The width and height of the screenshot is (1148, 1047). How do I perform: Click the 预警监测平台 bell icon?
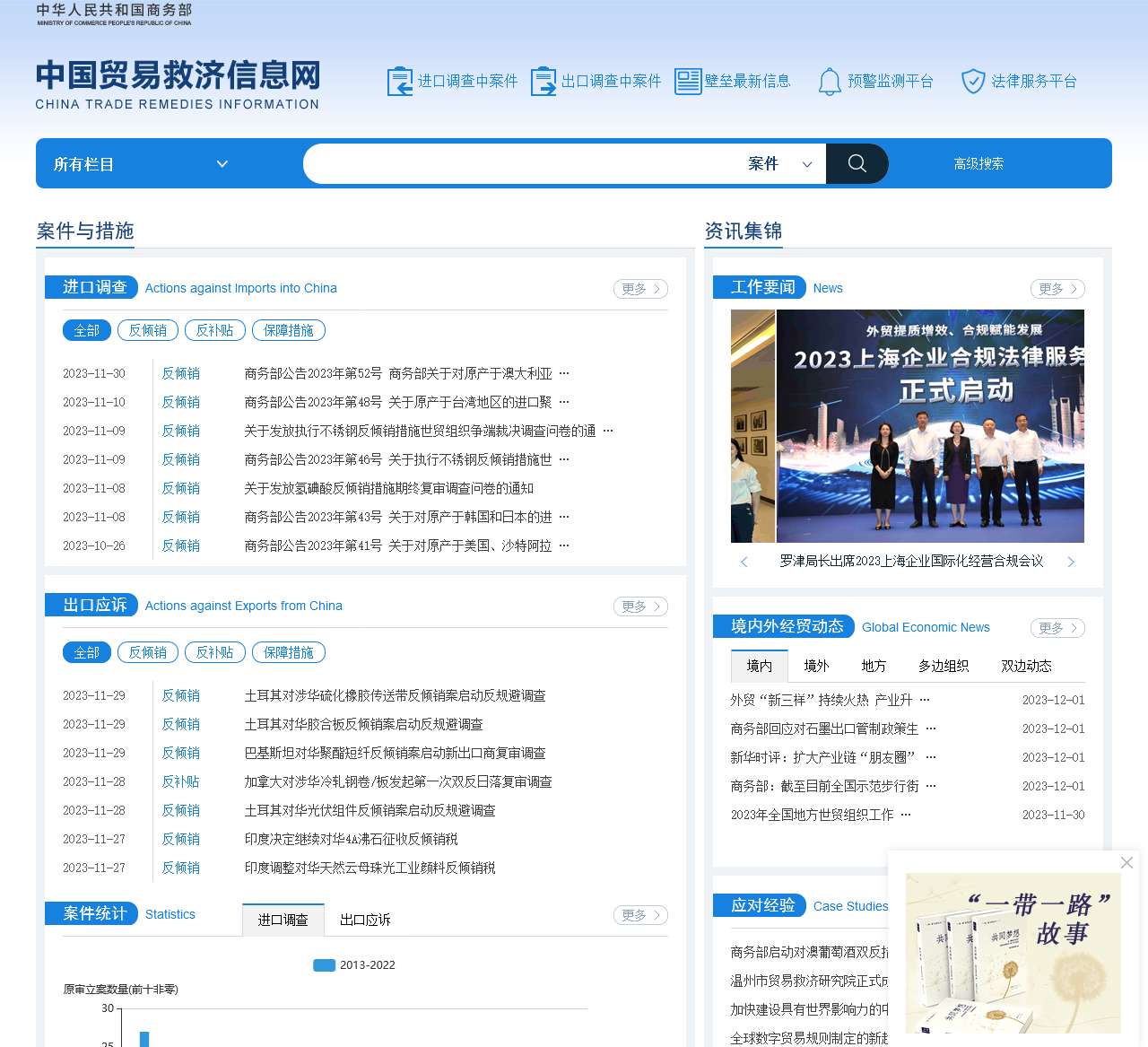pyautogui.click(x=830, y=81)
